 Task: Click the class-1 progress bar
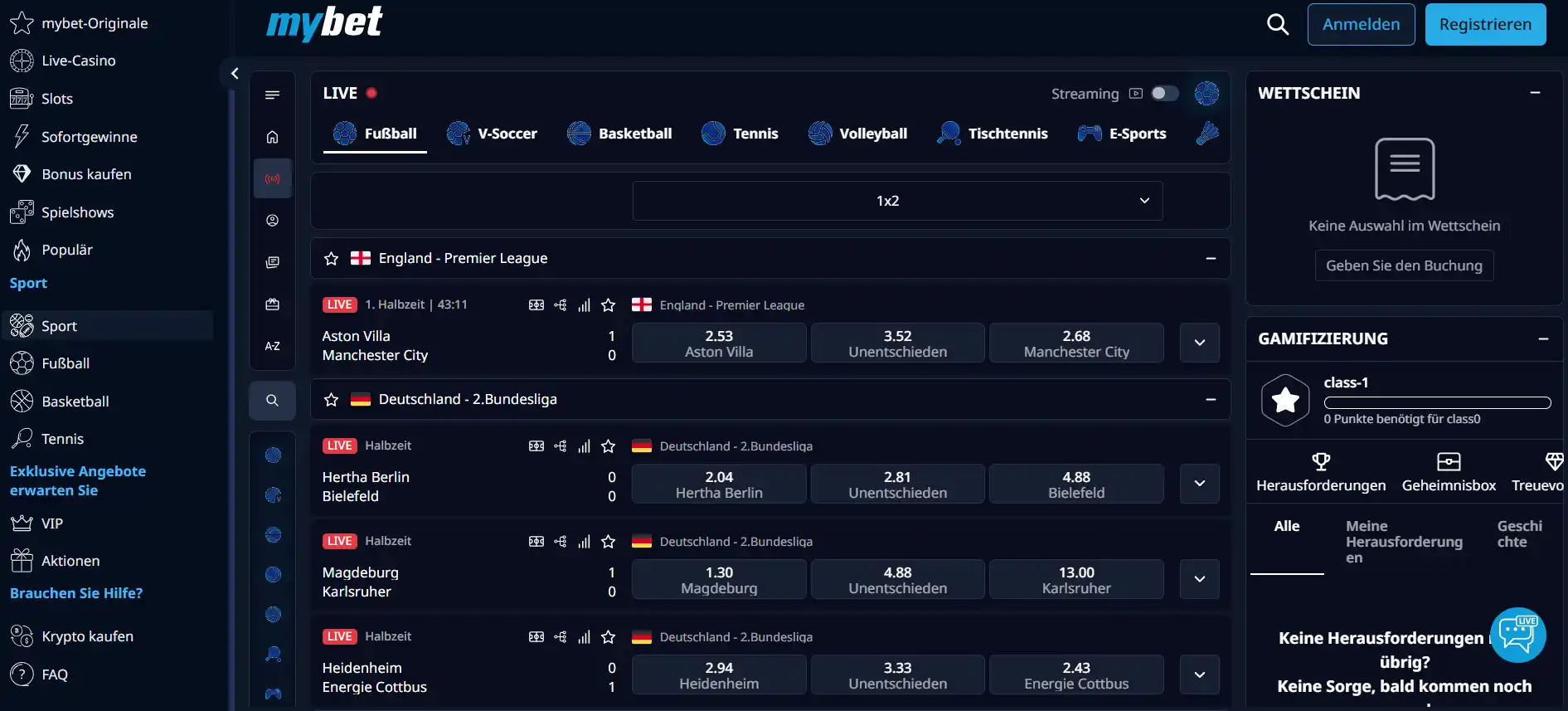(1437, 402)
